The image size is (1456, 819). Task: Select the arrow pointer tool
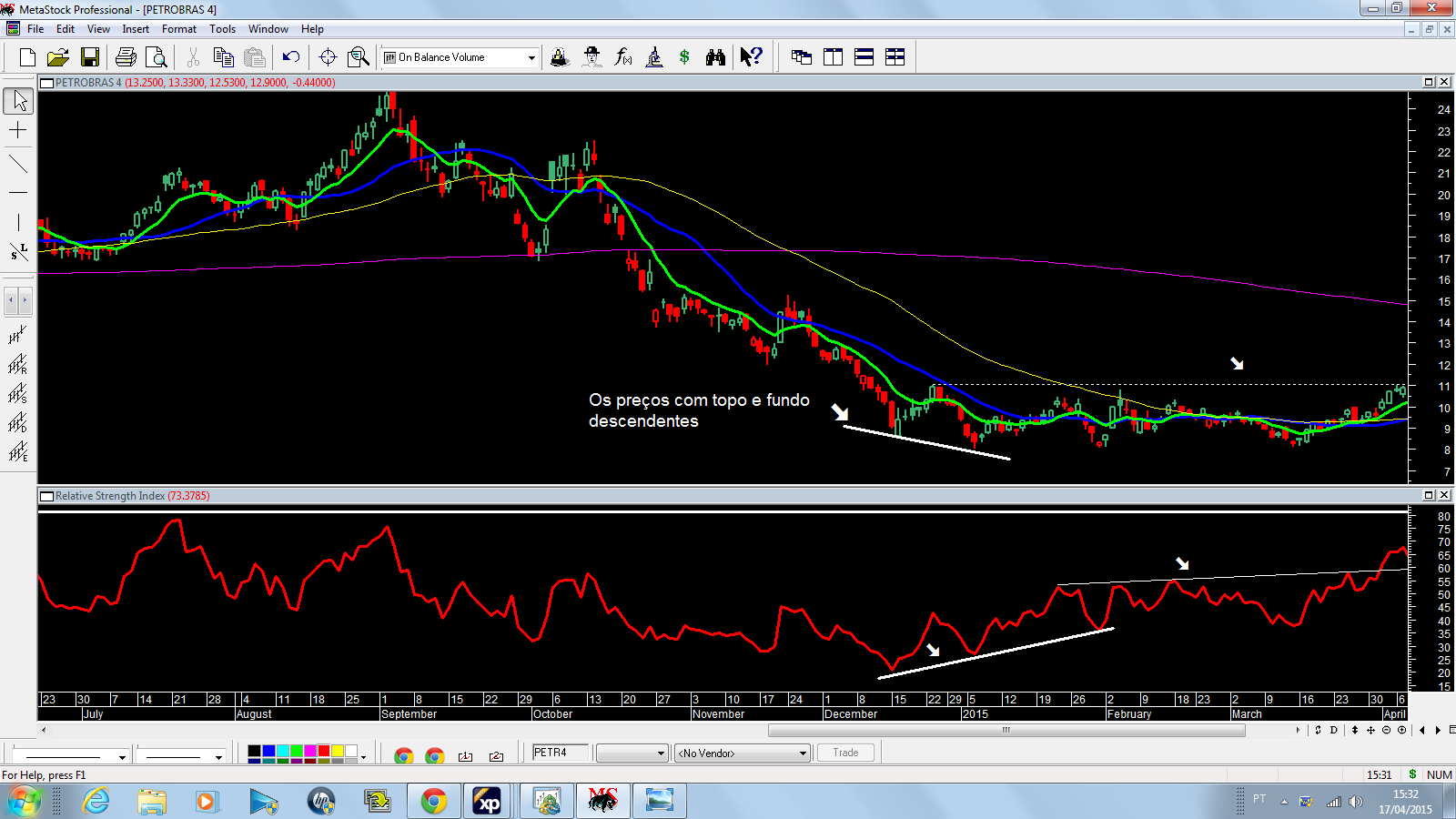(x=18, y=101)
